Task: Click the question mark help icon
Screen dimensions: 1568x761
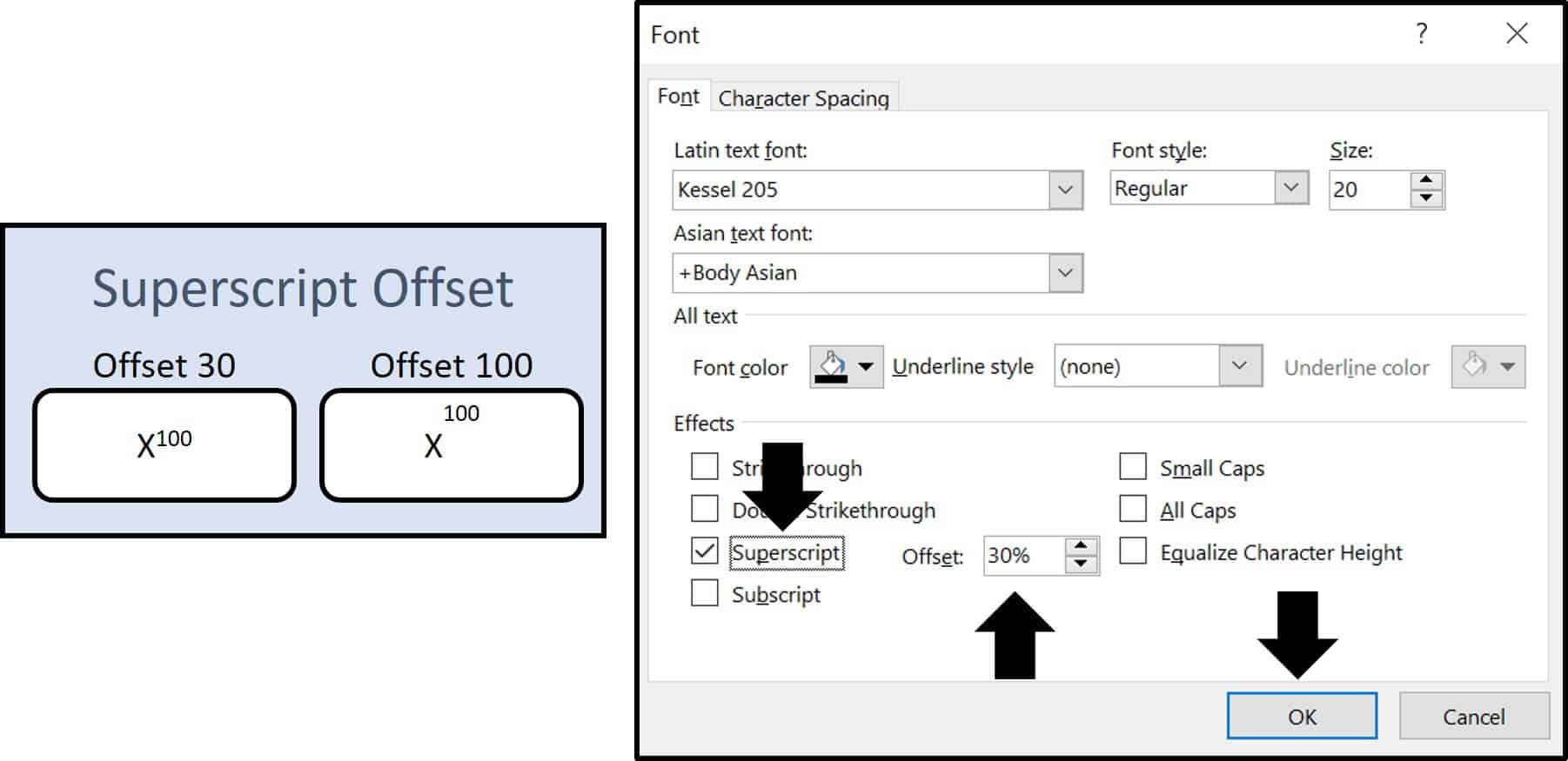Action: 1421,34
